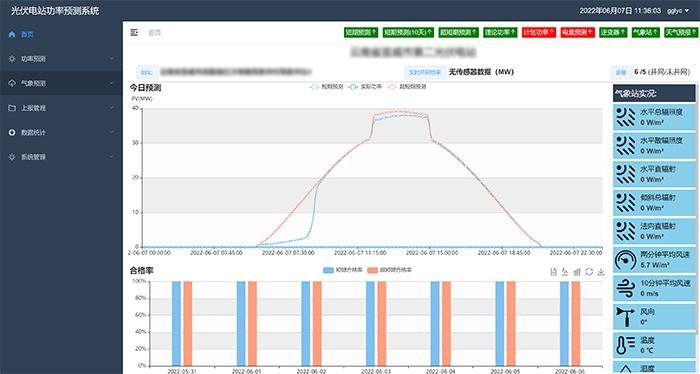Screen dimensions: 700x374
Task: Restore the 合格率 chart with refresh icon
Action: pyautogui.click(x=589, y=272)
